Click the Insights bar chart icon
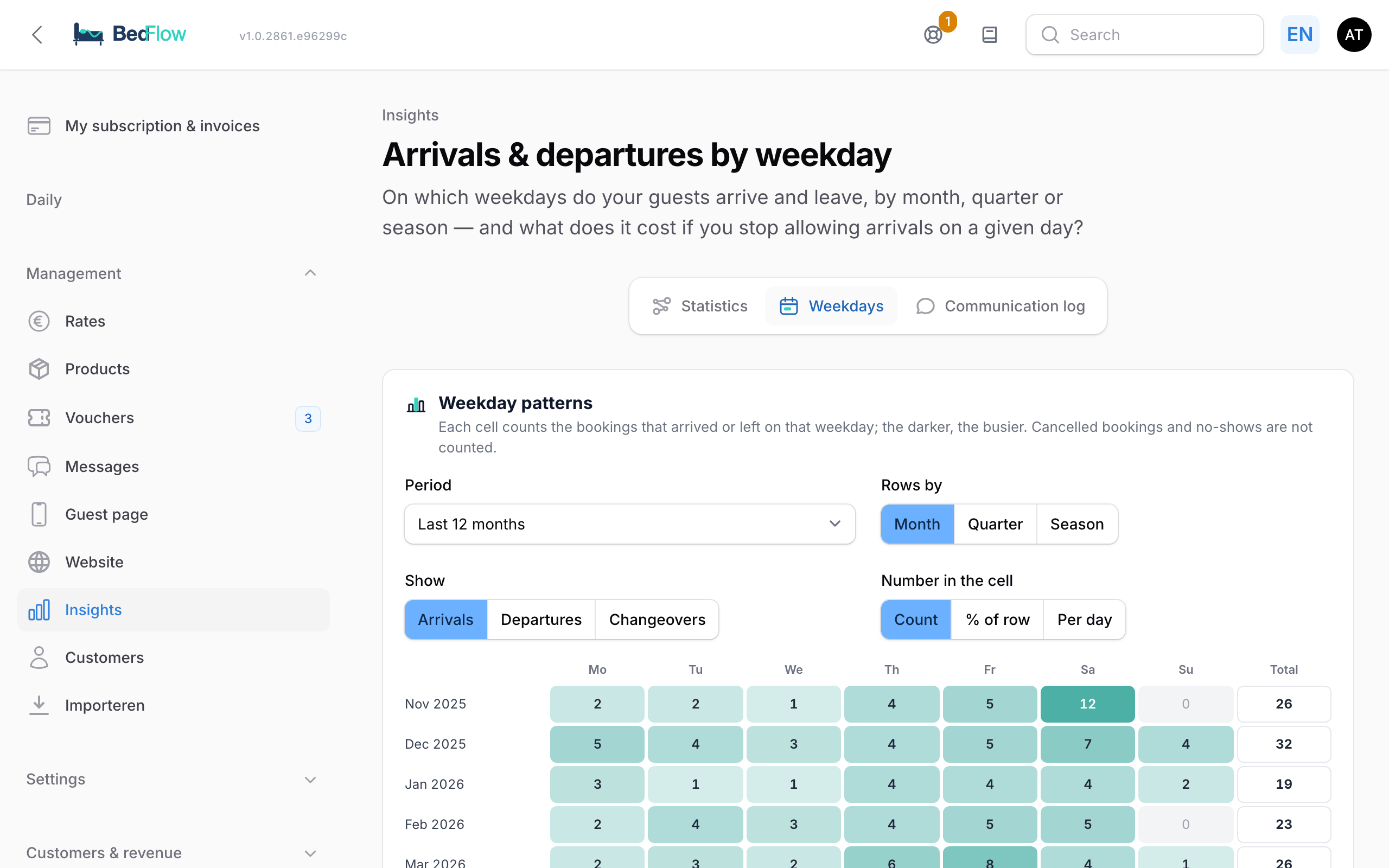Screen dimensions: 1389x868 (39, 610)
